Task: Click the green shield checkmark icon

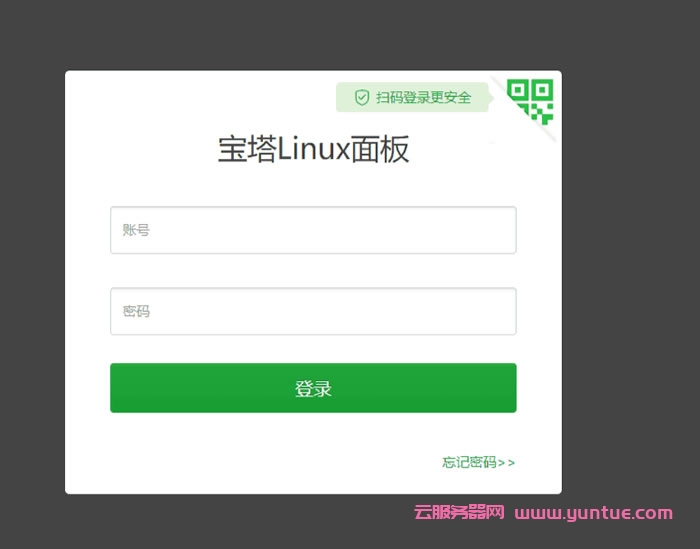Action: click(362, 97)
